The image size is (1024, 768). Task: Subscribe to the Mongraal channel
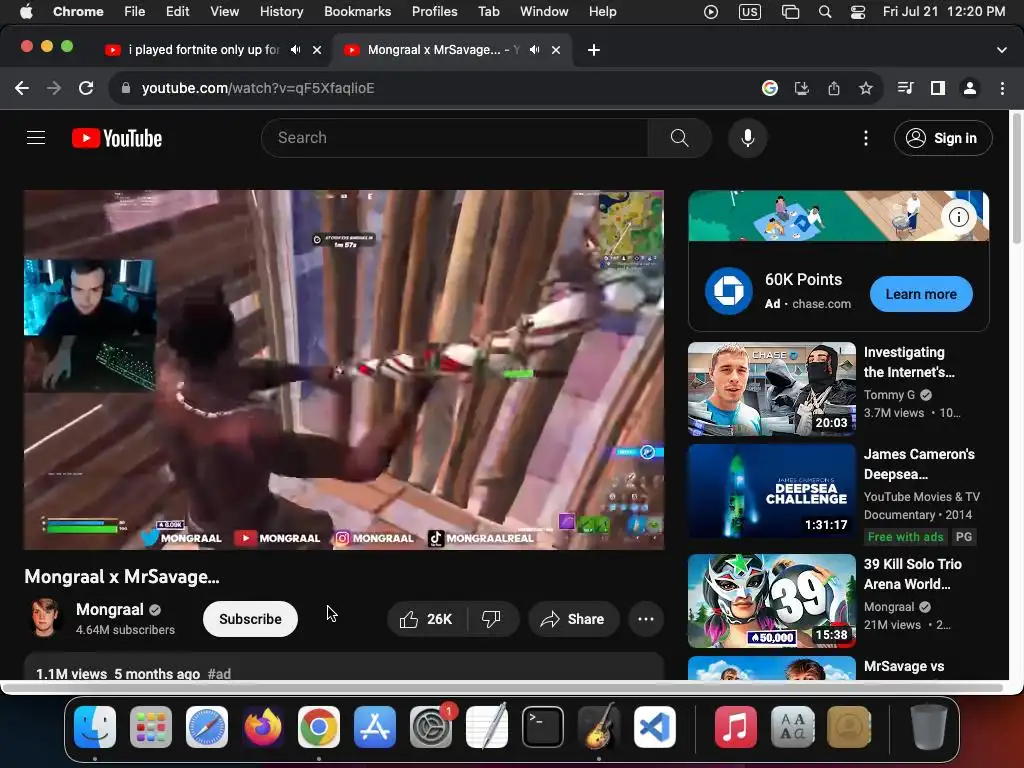(x=250, y=619)
